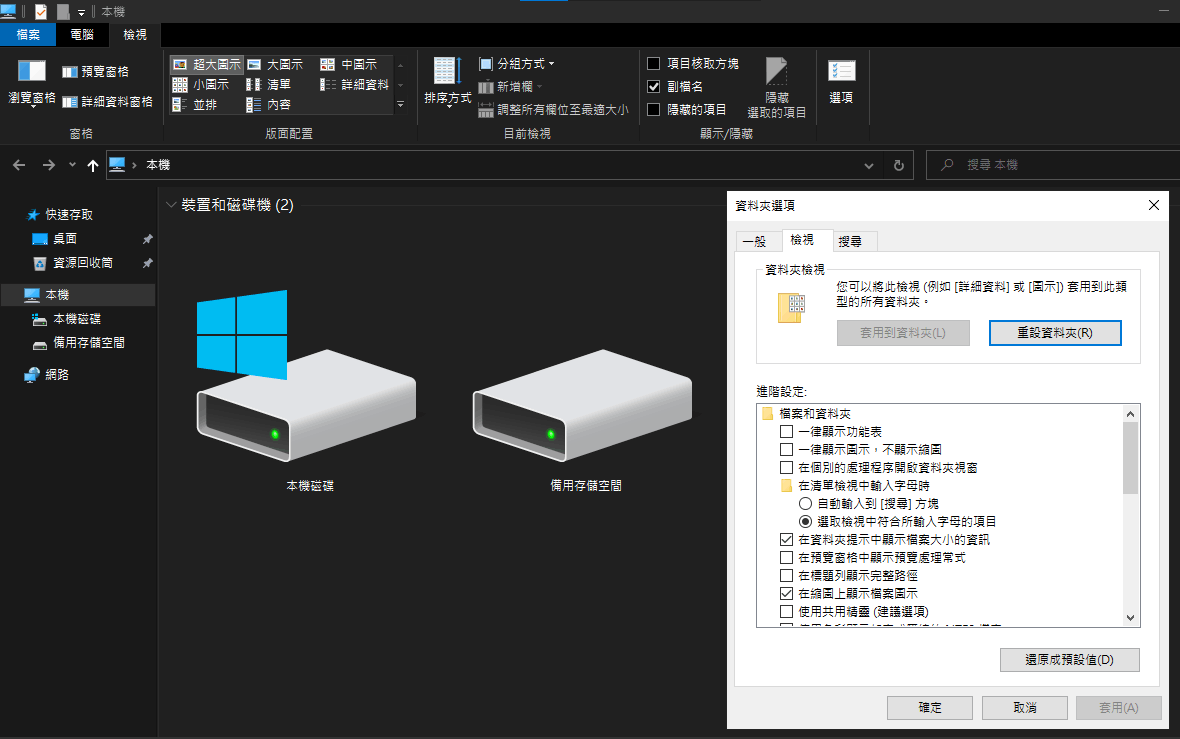Click the 搜尋 本機 search box

pyautogui.click(x=1054, y=165)
